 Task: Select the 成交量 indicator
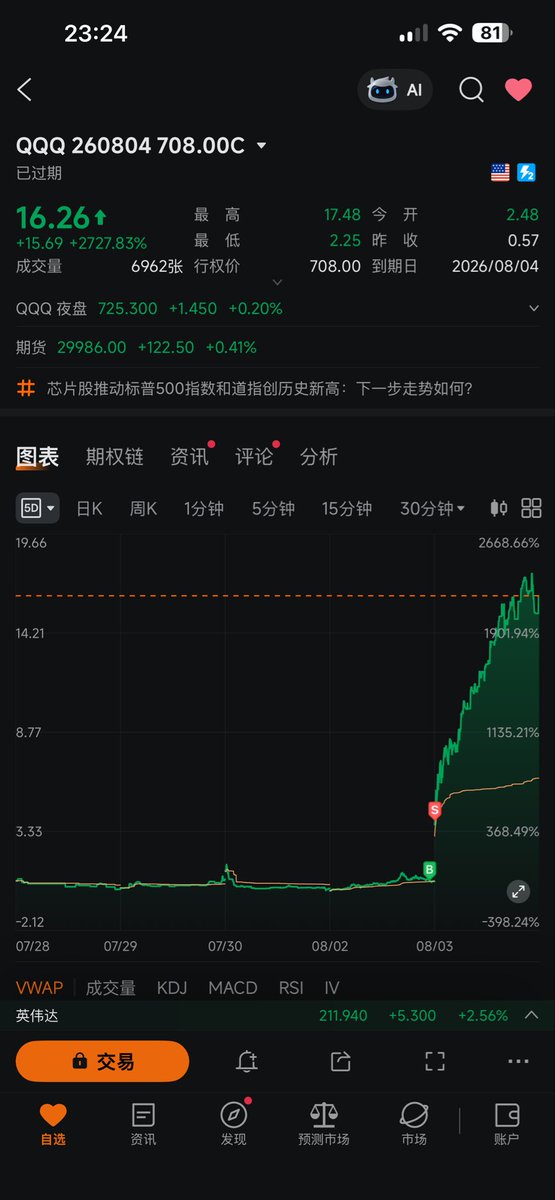pos(110,988)
